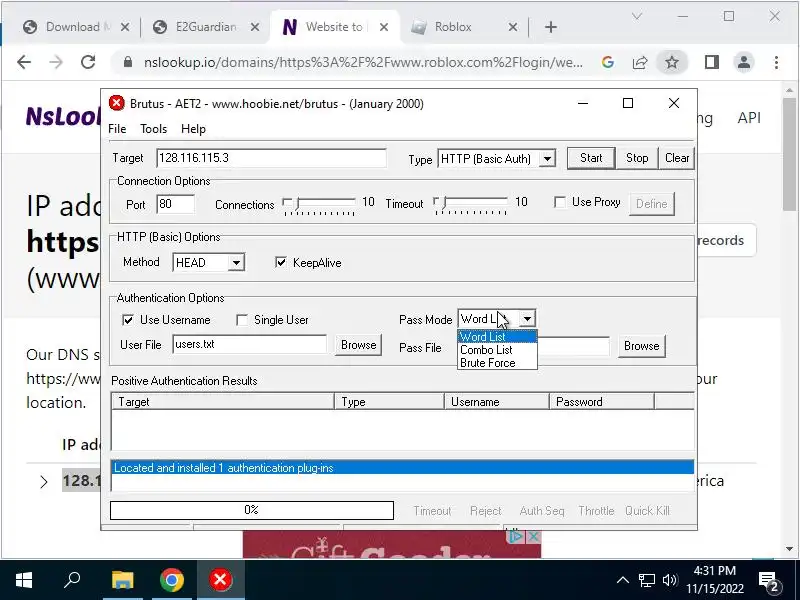Click the Chrome taskbar icon

click(x=171, y=580)
